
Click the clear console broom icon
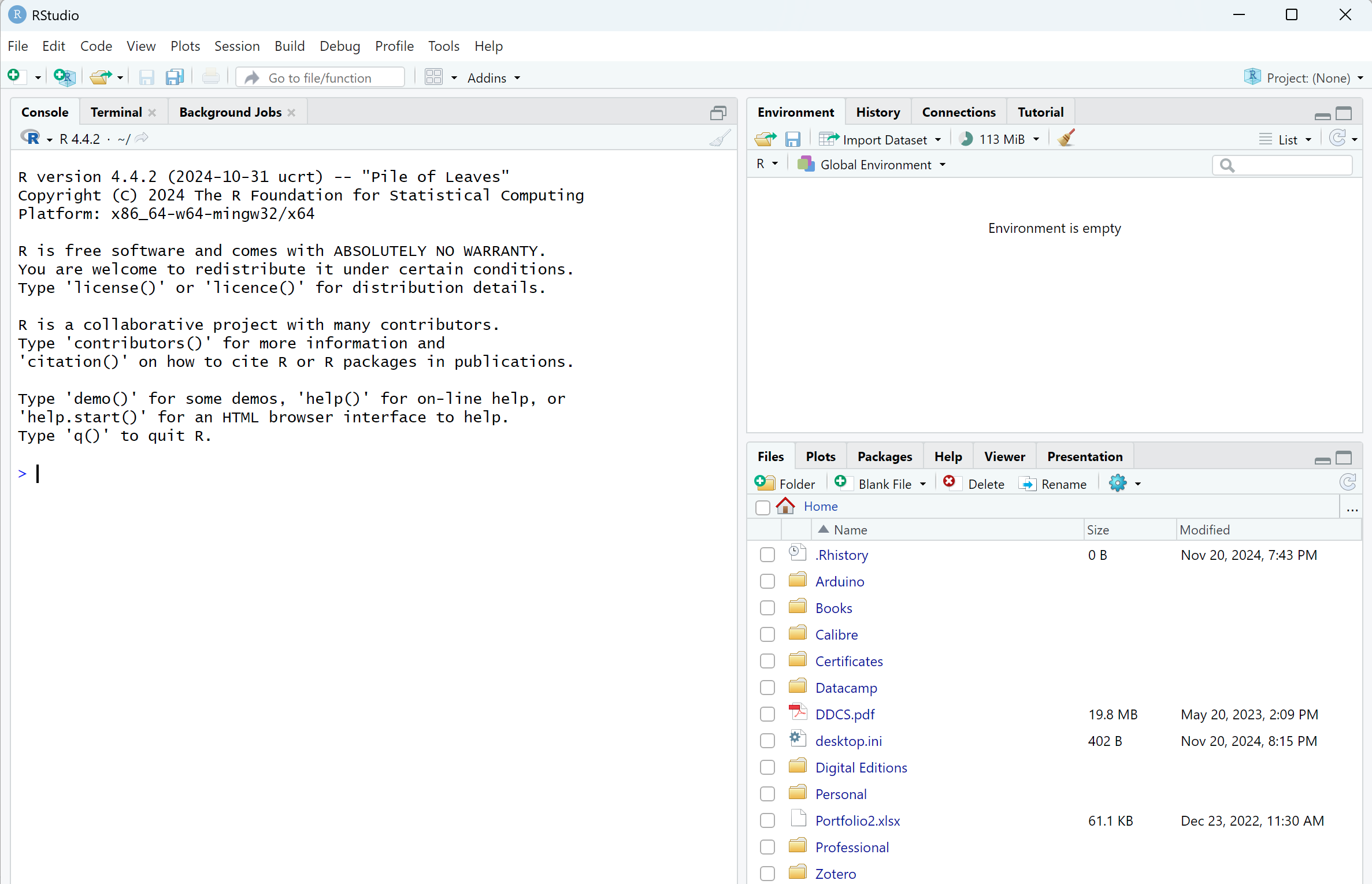[720, 139]
